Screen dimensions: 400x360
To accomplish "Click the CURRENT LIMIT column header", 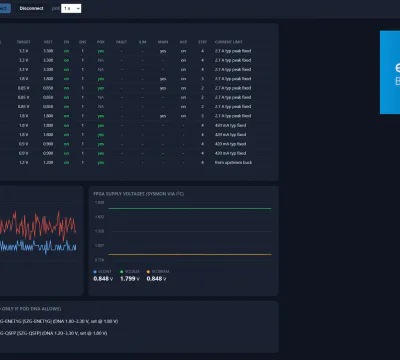I will (x=229, y=42).
